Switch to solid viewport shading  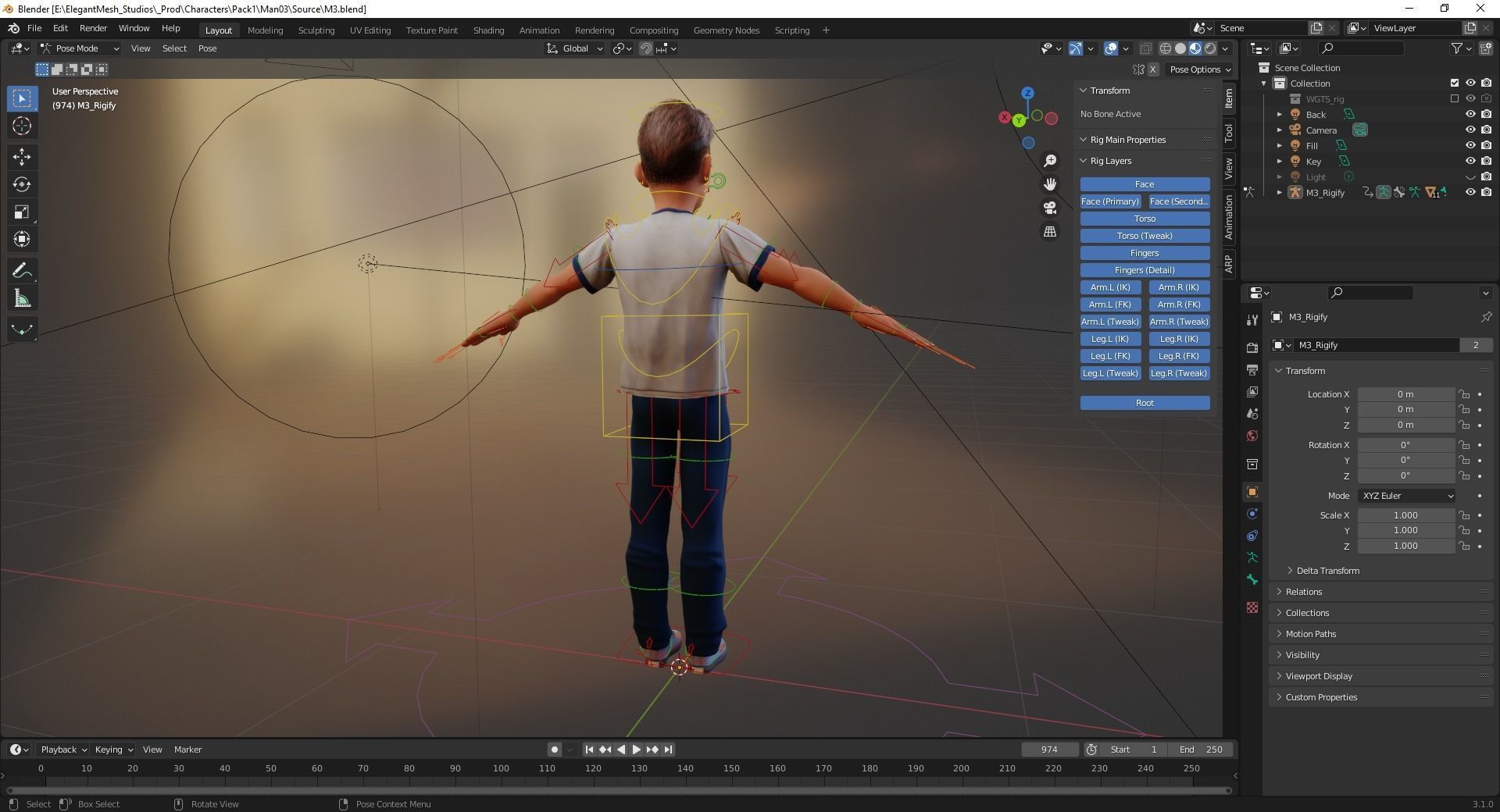pyautogui.click(x=1180, y=48)
